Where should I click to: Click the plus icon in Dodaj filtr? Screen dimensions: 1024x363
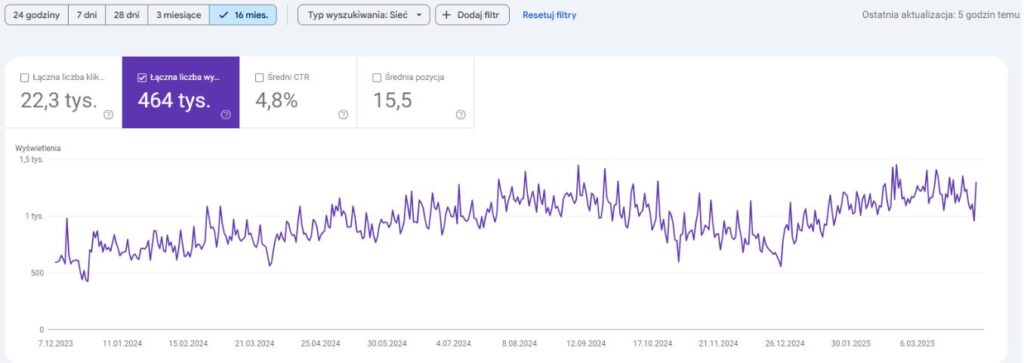pos(447,15)
